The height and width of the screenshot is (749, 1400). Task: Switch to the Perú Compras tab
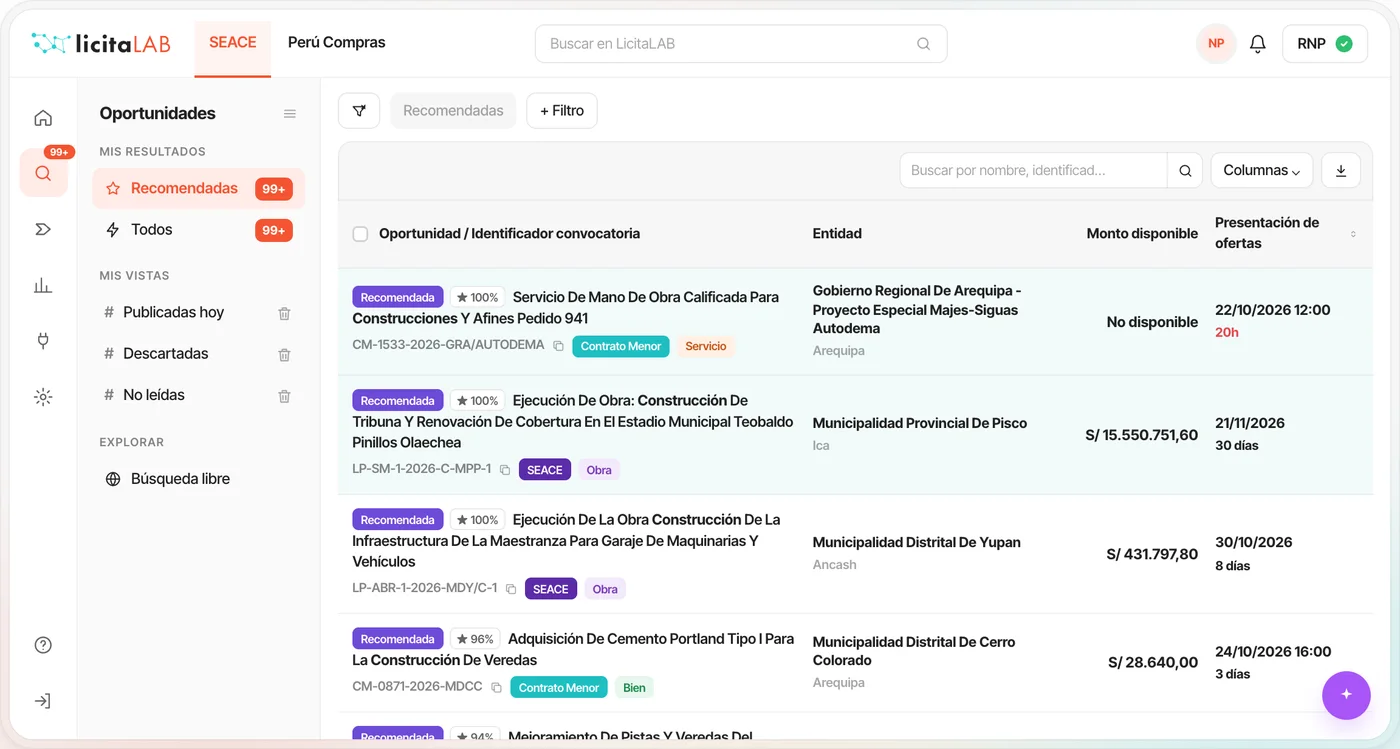[337, 42]
